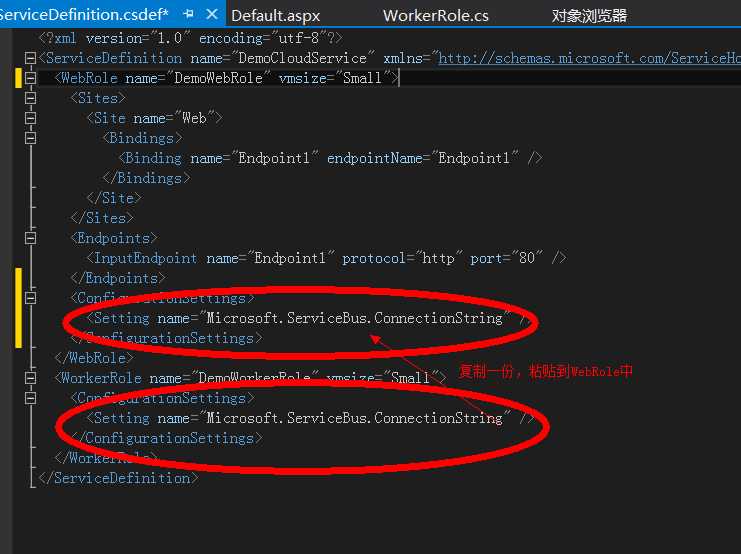This screenshot has width=741, height=554.
Task: Click the endpointName="Endpoint1" attribute
Action: pyautogui.click(x=423, y=158)
